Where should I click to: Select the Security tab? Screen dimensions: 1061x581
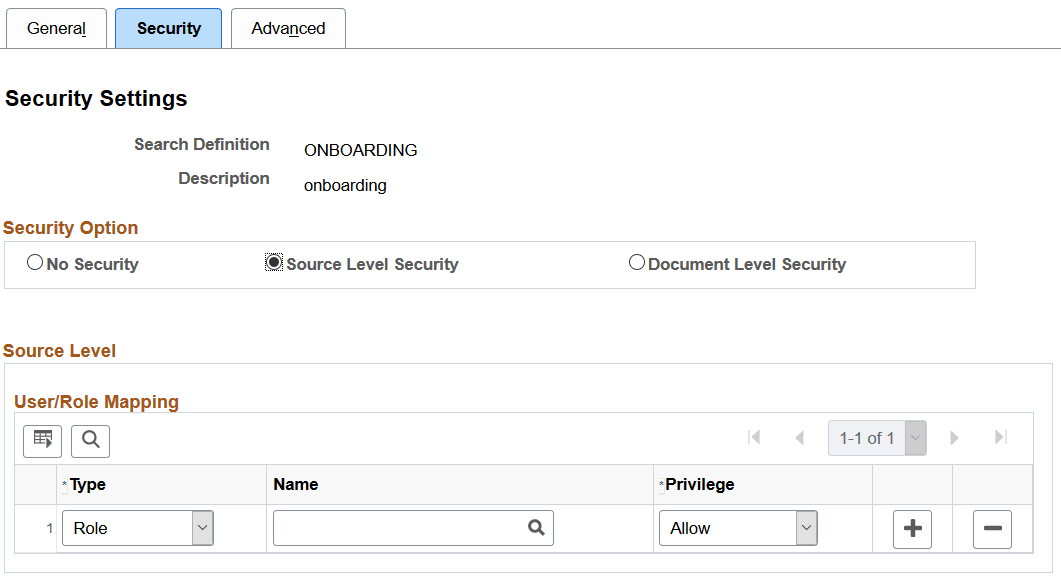pyautogui.click(x=168, y=28)
